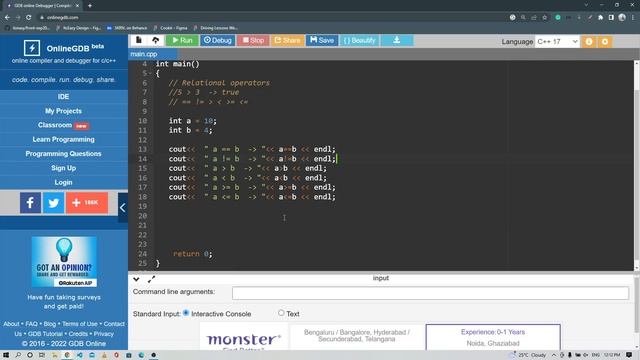
Task: Collapse the sidebar with the left chevron
Action: tap(123, 207)
